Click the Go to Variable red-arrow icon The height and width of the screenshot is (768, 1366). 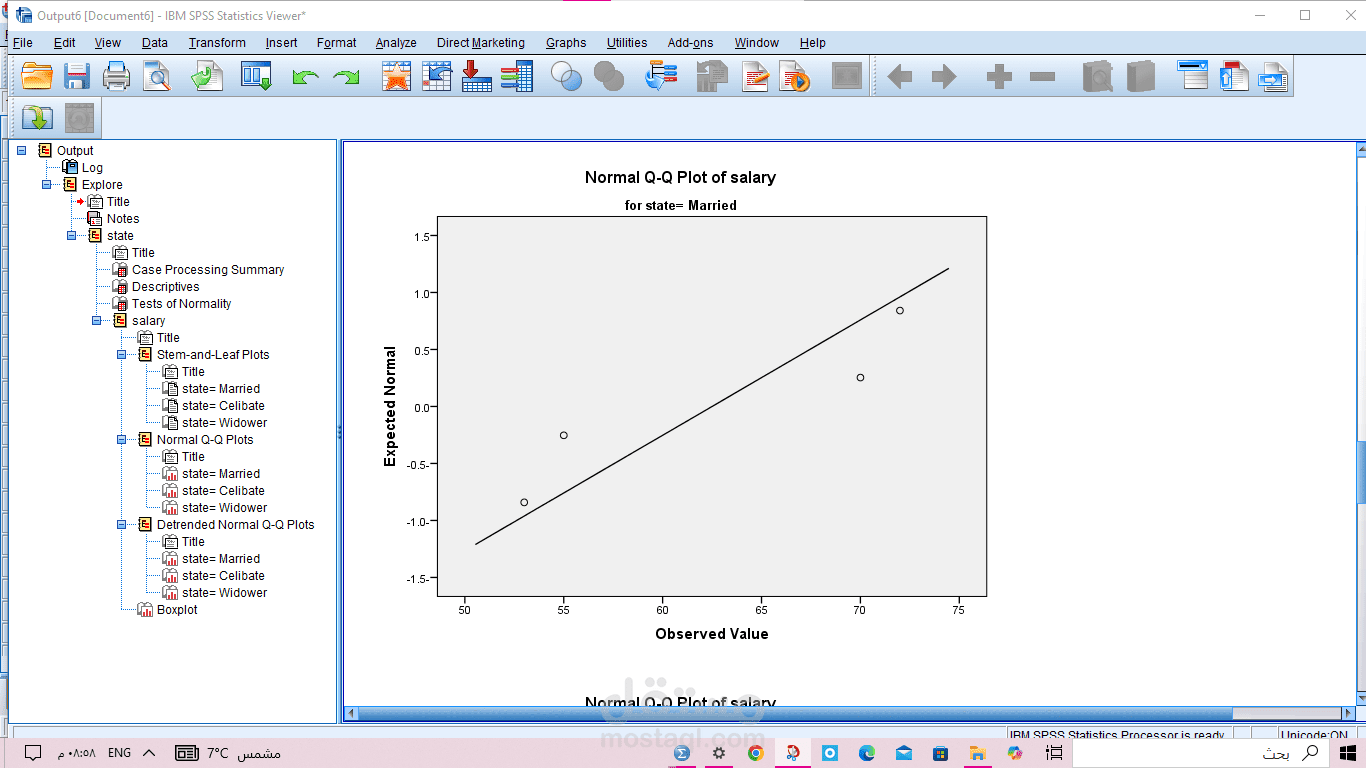[476, 76]
